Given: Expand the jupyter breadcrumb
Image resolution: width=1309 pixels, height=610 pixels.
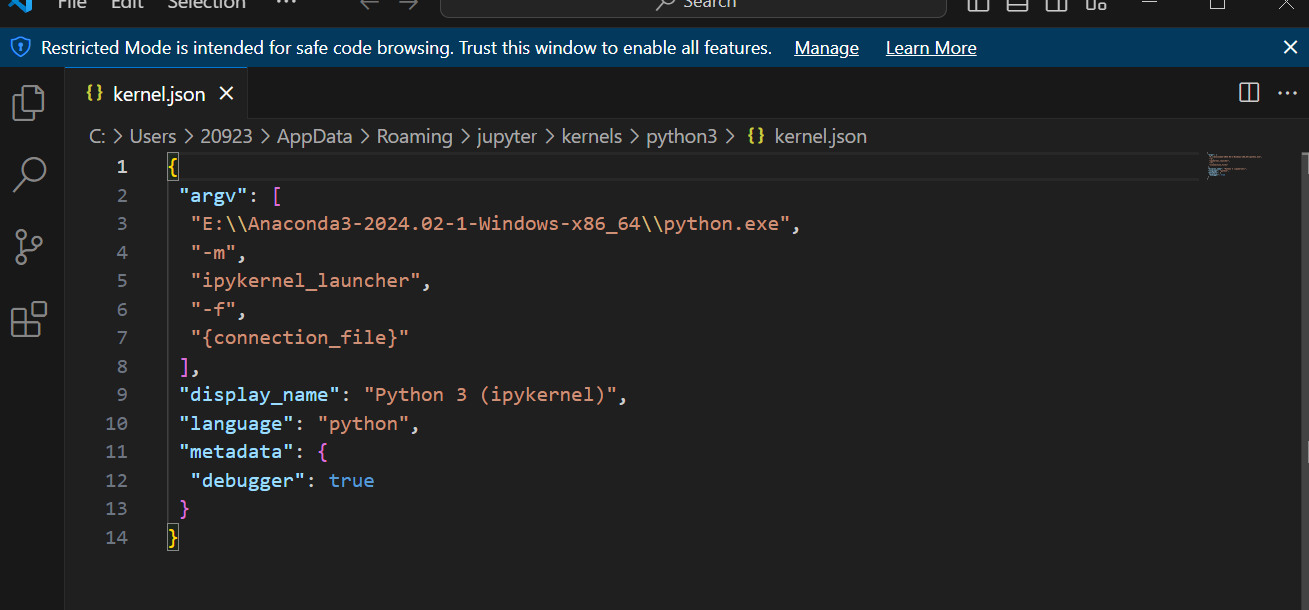Looking at the screenshot, I should point(507,136).
